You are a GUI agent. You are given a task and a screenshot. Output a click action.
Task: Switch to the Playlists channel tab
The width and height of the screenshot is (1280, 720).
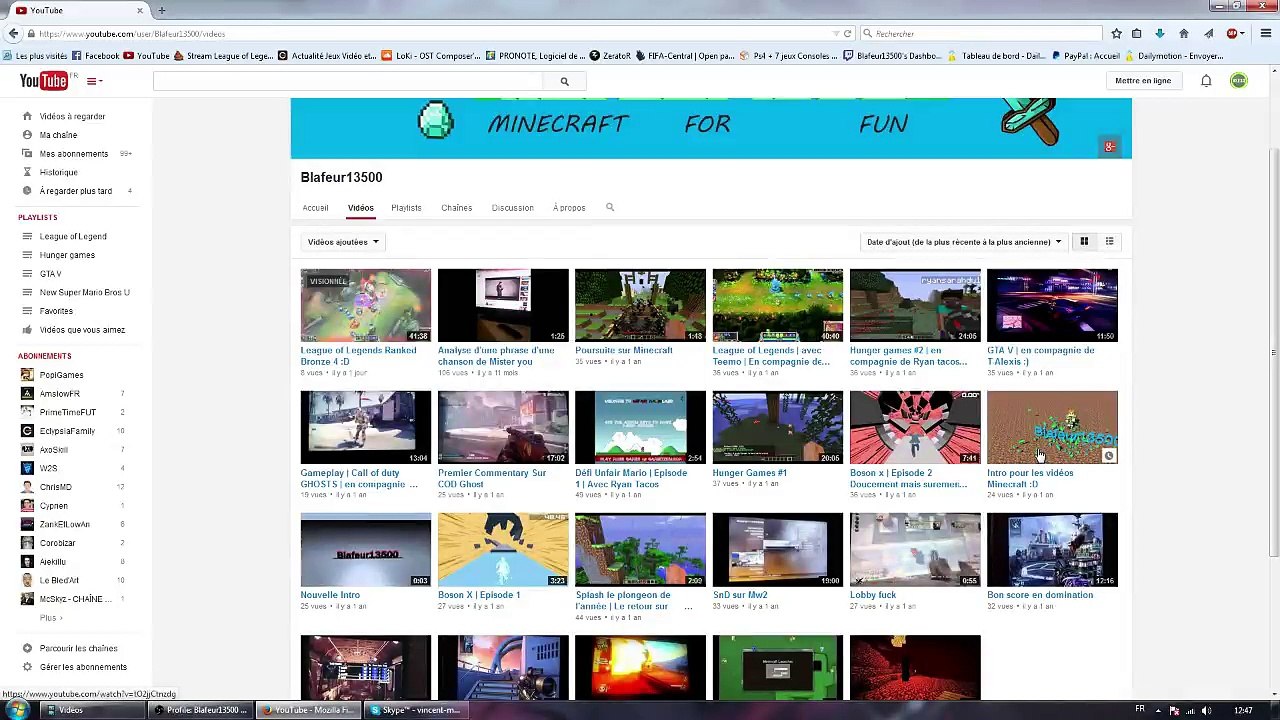[406, 208]
